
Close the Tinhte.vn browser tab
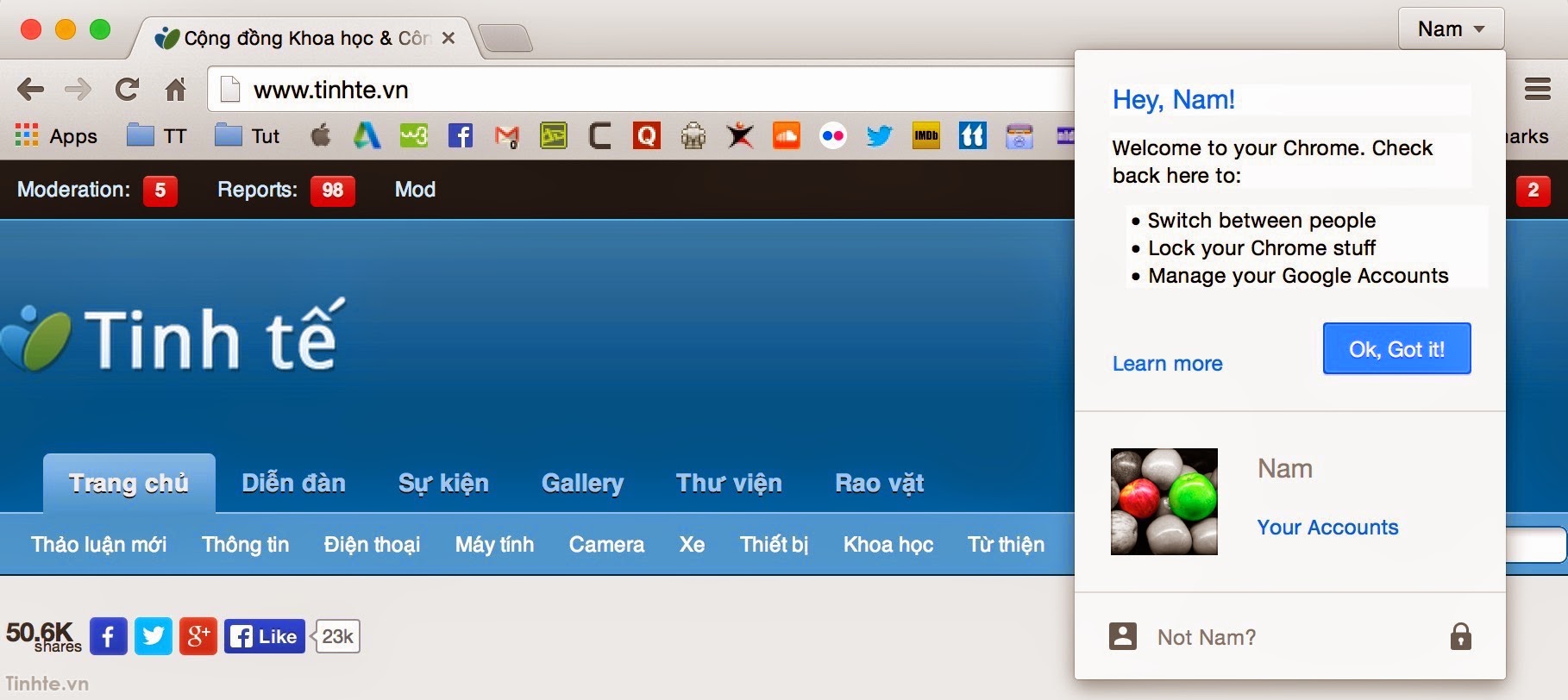point(448,38)
